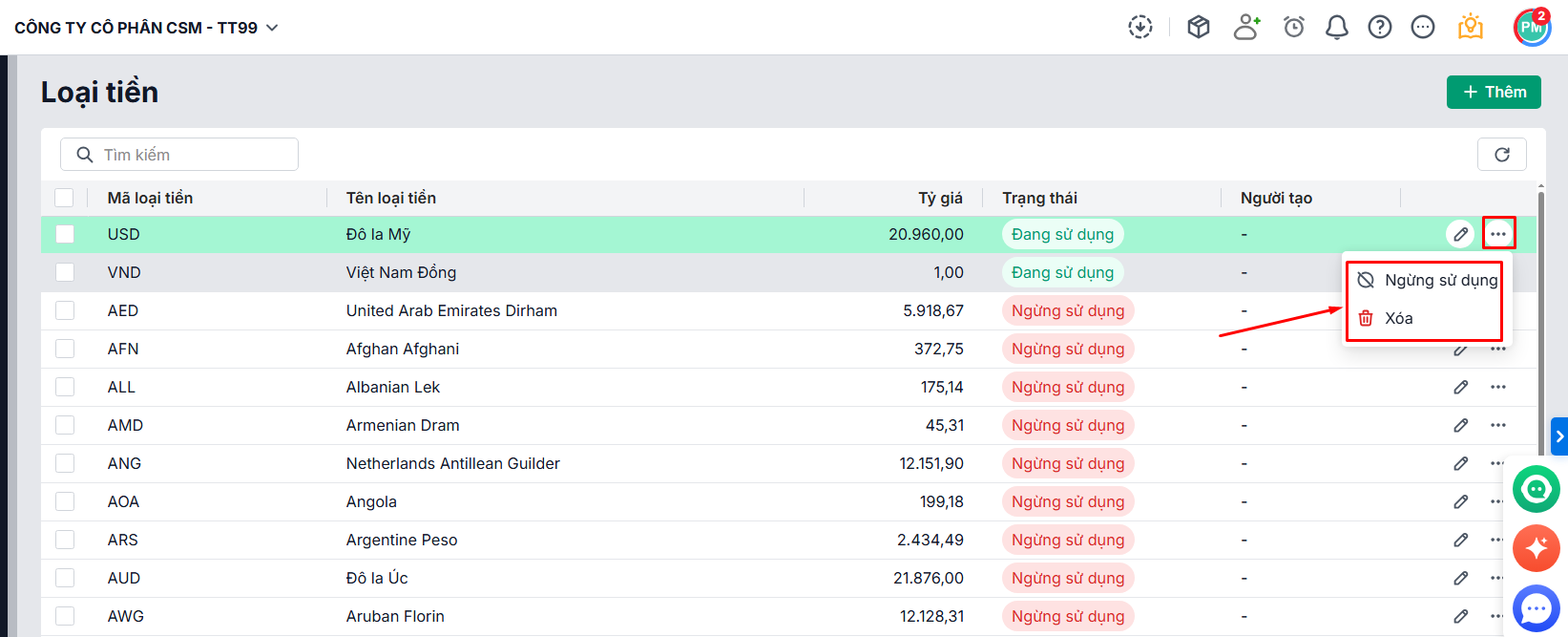Click the notification bell icon
Viewport: 1568px width, 637px height.
click(1337, 28)
